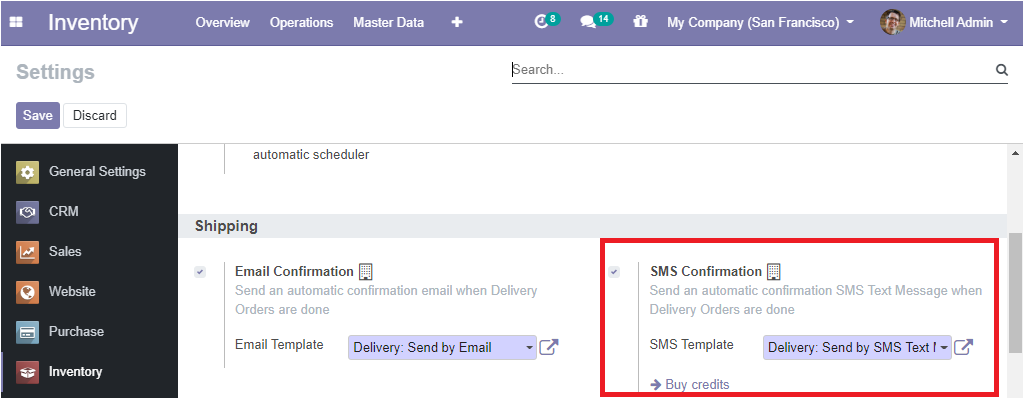Click the search magnifier icon

point(1001,70)
